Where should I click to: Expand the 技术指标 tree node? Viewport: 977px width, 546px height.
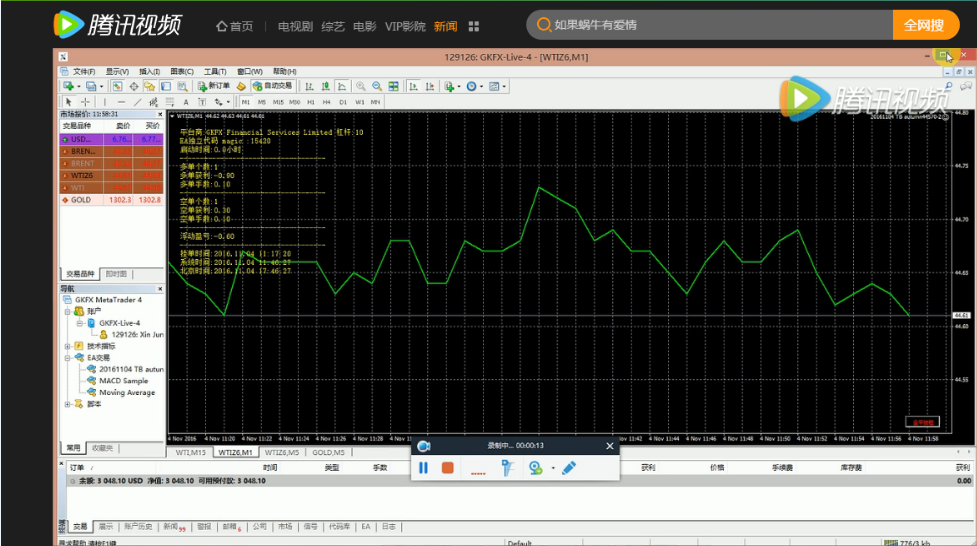pyautogui.click(x=67, y=346)
